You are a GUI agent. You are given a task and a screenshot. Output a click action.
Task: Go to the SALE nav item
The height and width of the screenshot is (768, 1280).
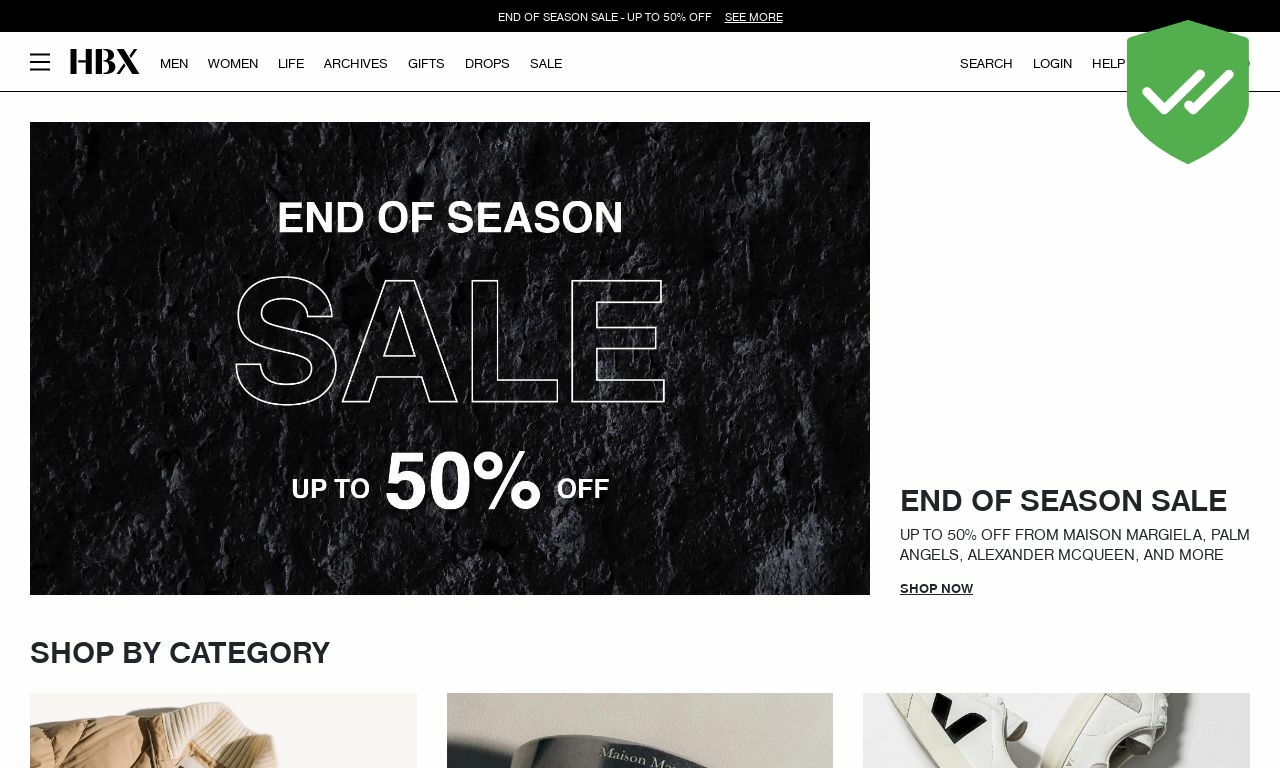point(546,63)
